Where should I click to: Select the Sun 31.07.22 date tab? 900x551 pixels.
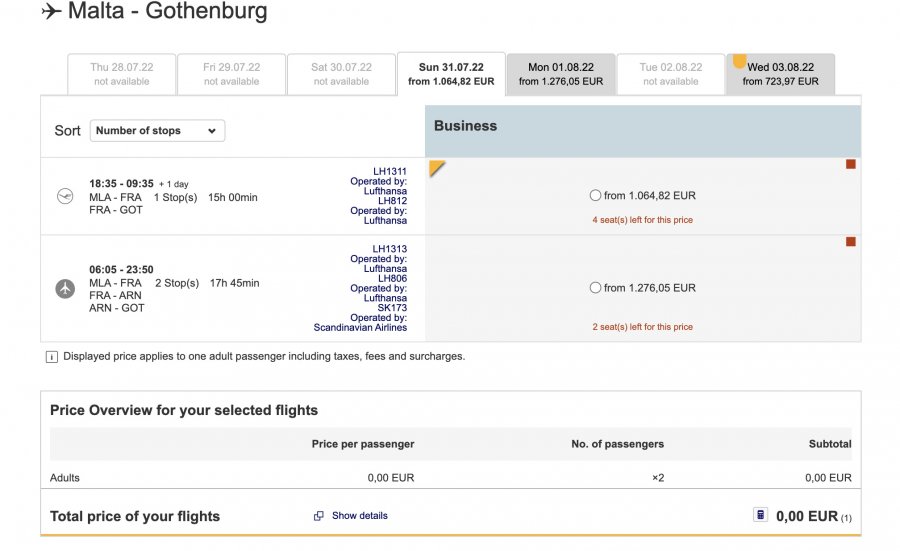pyautogui.click(x=451, y=74)
